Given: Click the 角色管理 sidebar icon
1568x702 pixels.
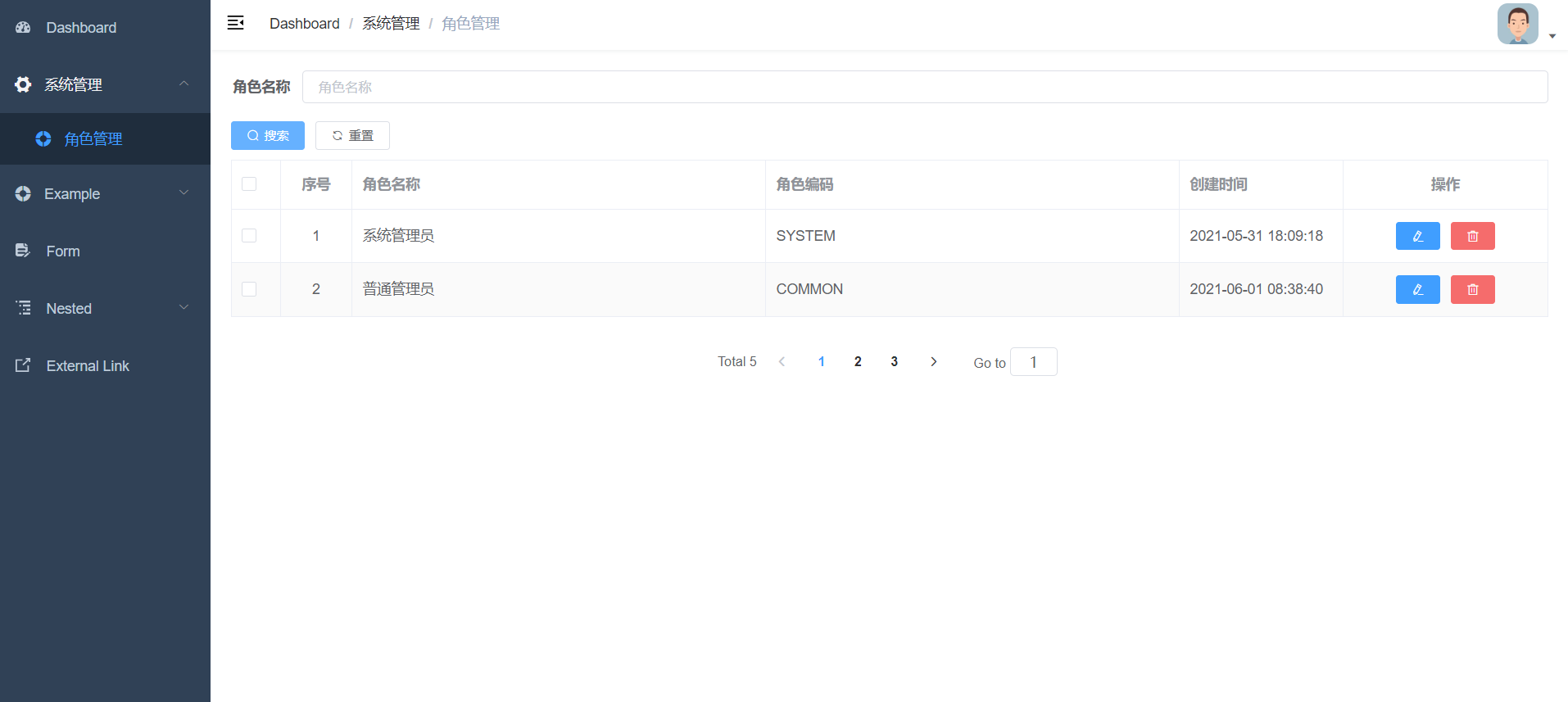Looking at the screenshot, I should (x=43, y=139).
